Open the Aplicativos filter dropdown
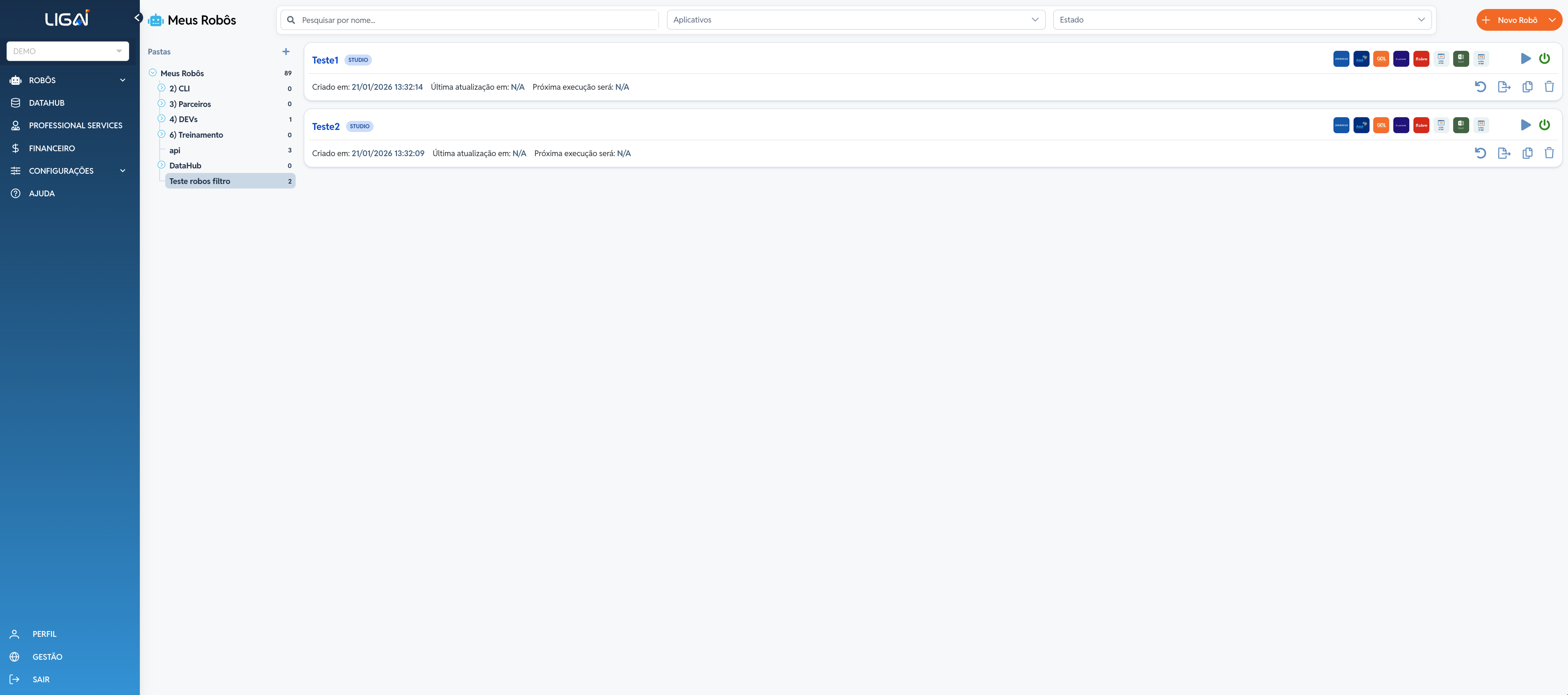Viewport: 1568px width, 695px height. tap(855, 20)
